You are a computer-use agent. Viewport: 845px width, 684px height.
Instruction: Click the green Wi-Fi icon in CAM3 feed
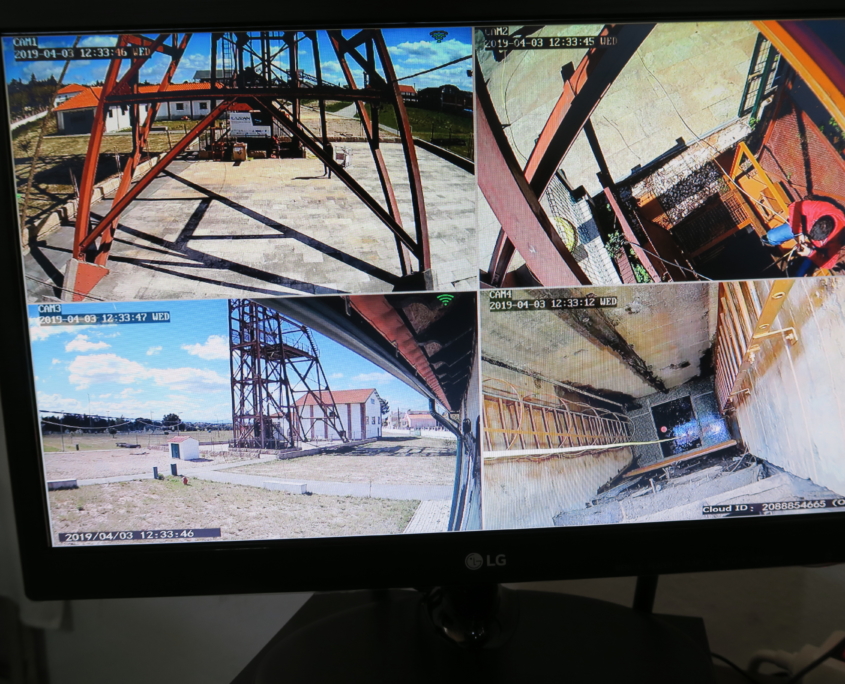tap(445, 299)
